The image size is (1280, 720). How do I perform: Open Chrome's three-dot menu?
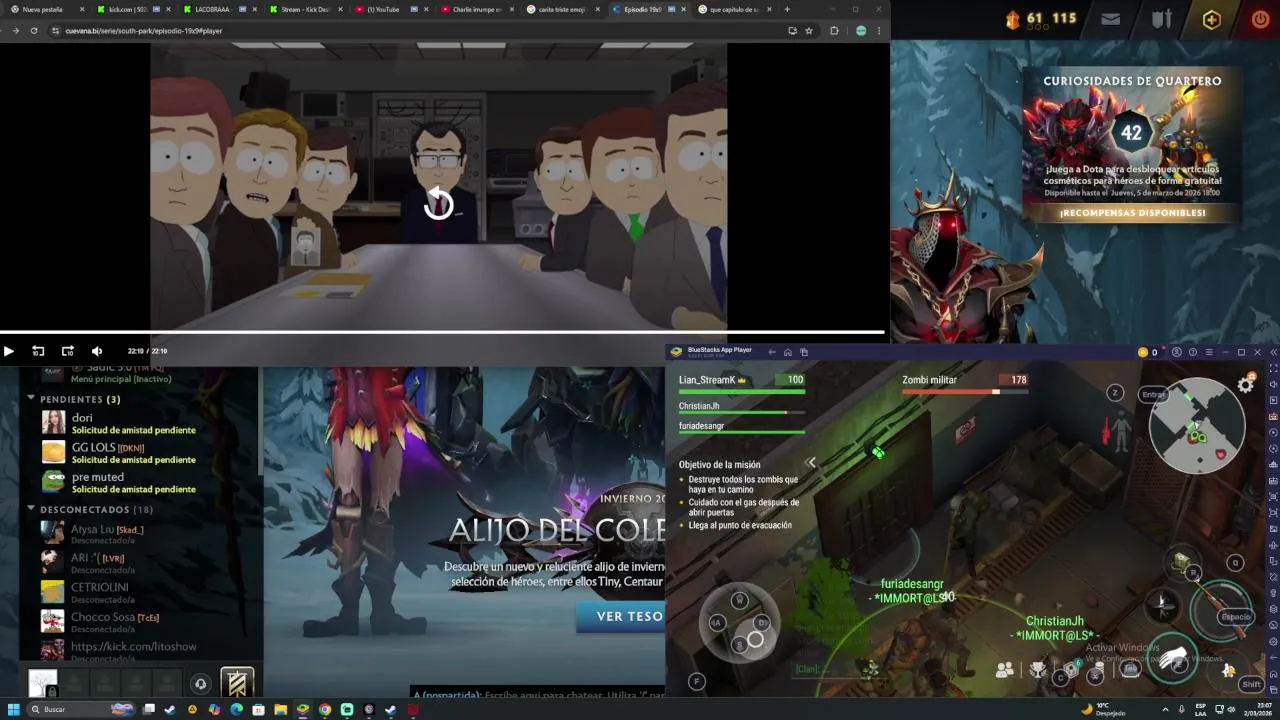[x=879, y=31]
